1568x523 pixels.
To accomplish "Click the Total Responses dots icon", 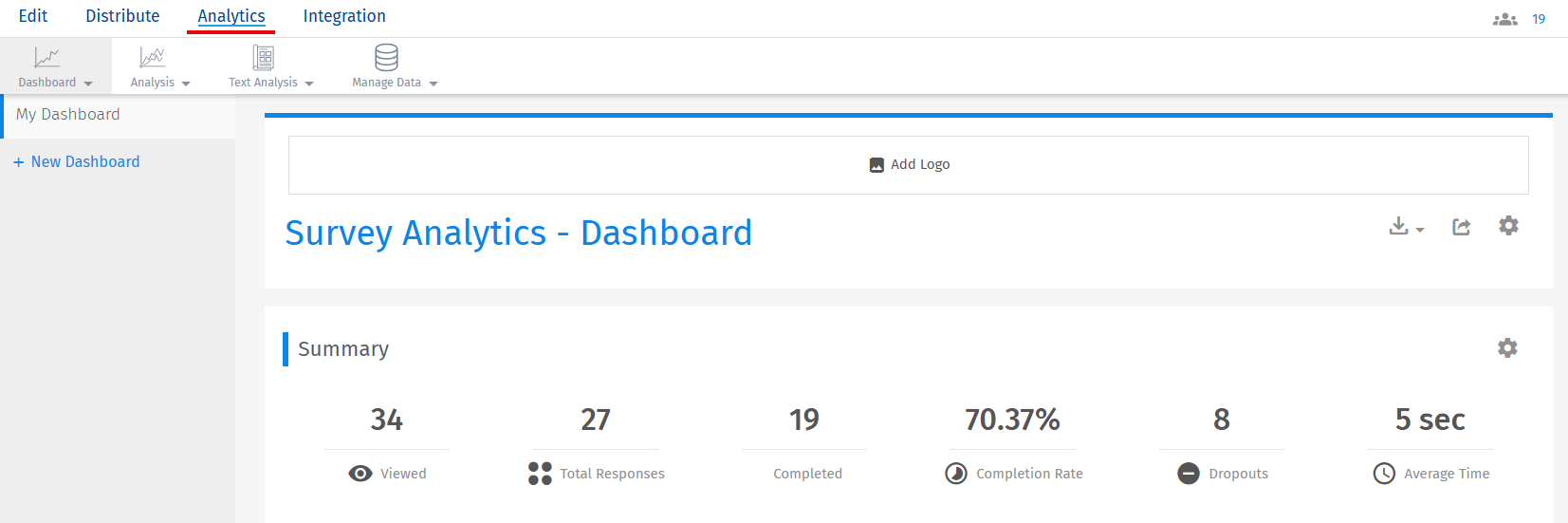I will [x=540, y=474].
